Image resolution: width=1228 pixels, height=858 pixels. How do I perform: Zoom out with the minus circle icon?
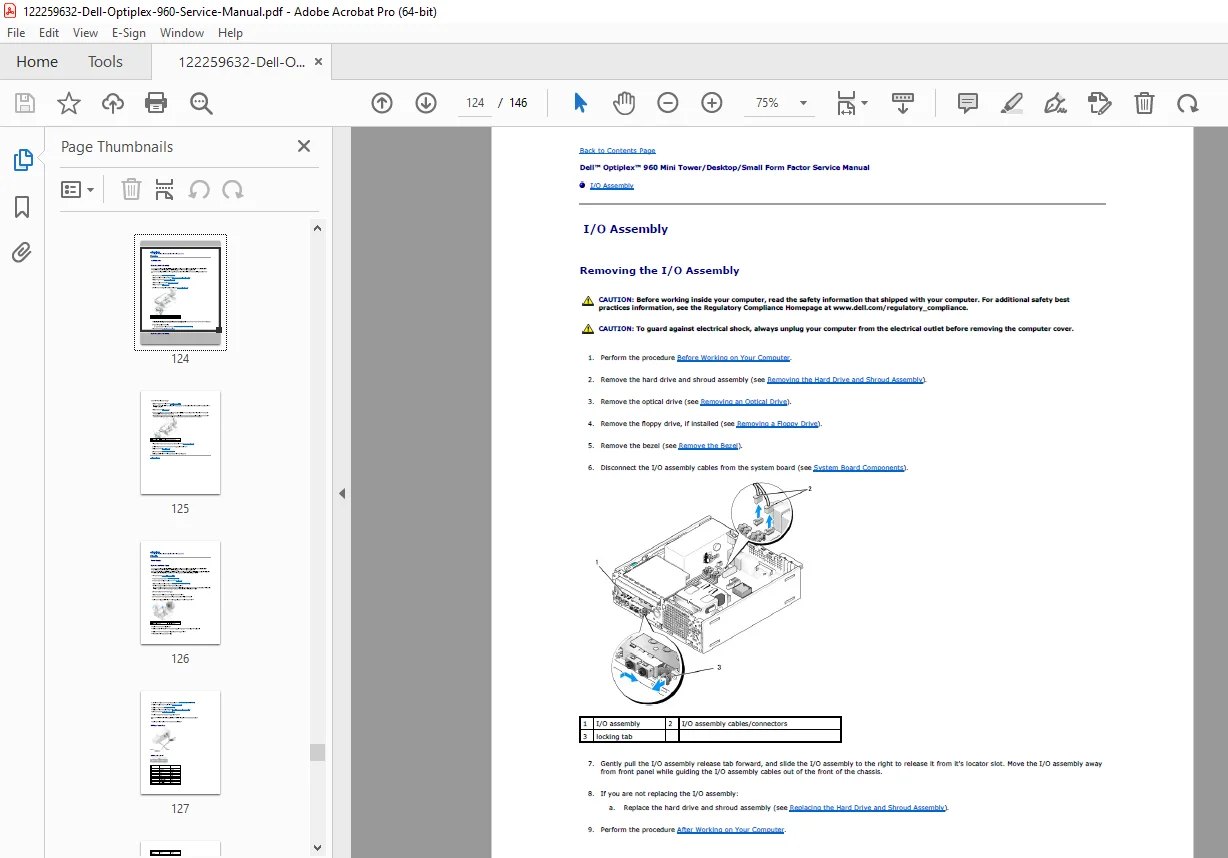click(x=668, y=103)
